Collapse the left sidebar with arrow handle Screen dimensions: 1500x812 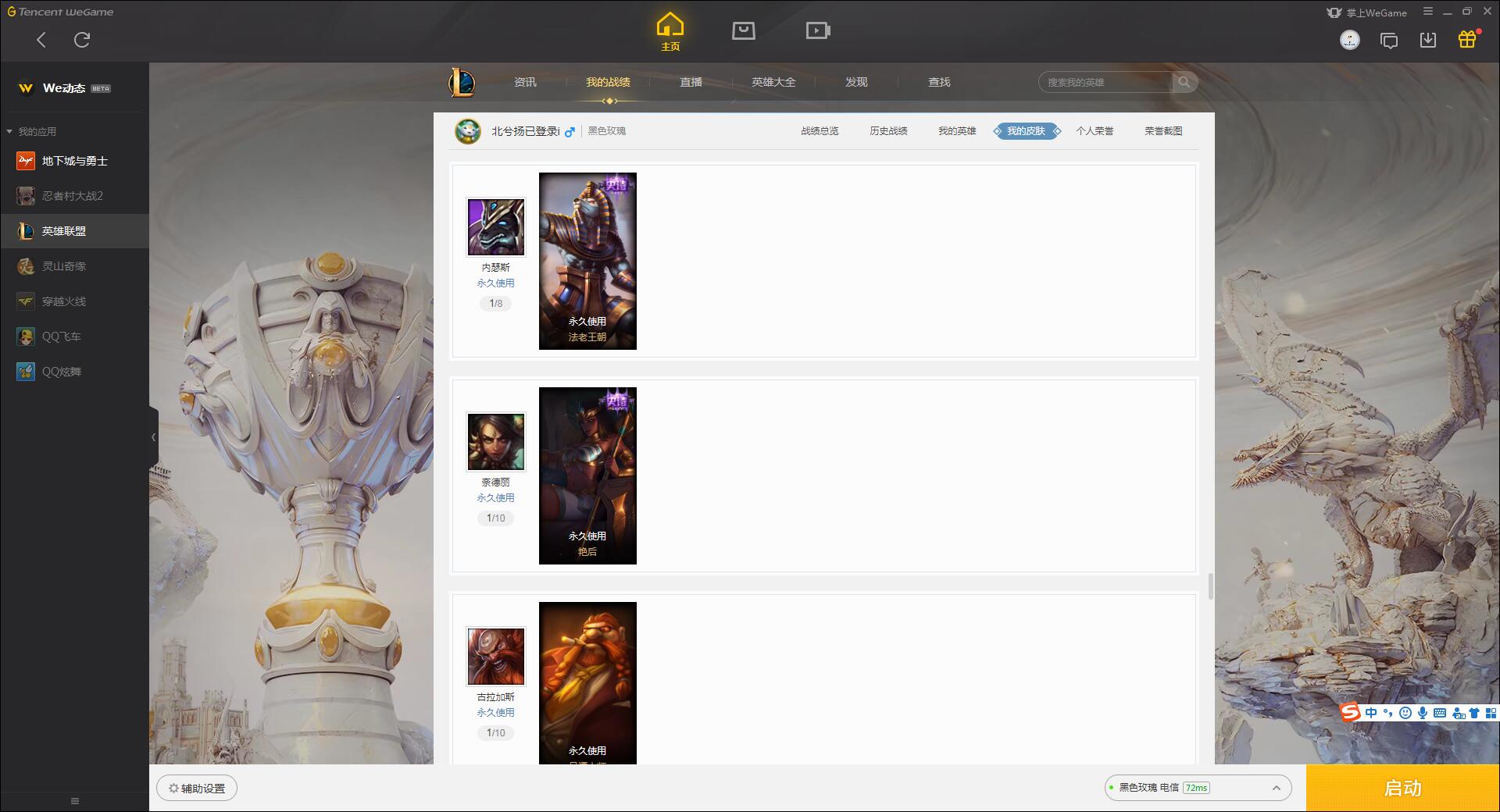[153, 437]
